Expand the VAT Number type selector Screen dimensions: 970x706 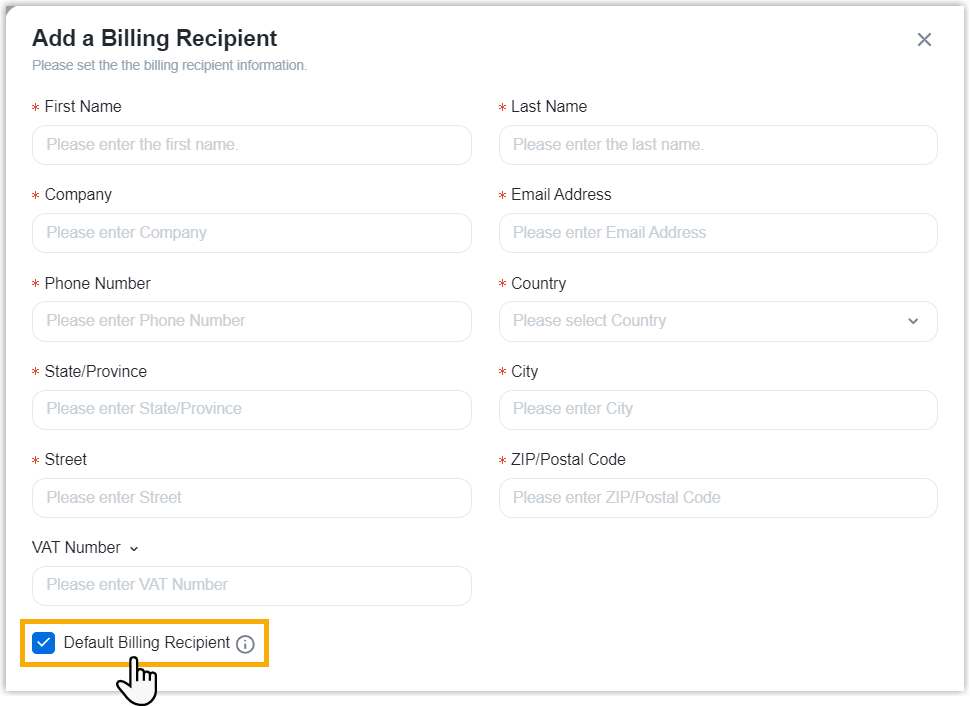pos(134,548)
